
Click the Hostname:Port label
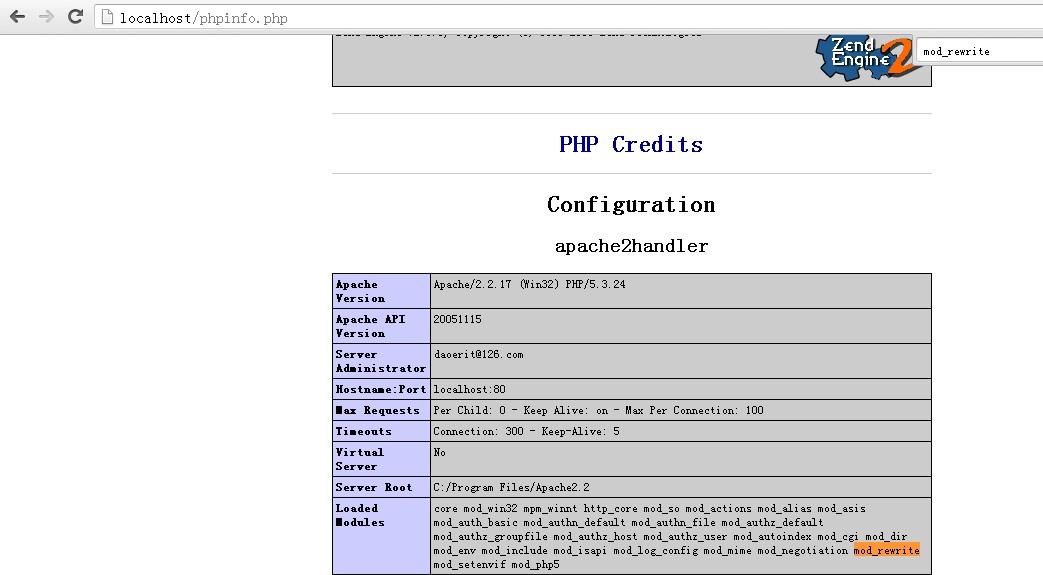pos(381,389)
